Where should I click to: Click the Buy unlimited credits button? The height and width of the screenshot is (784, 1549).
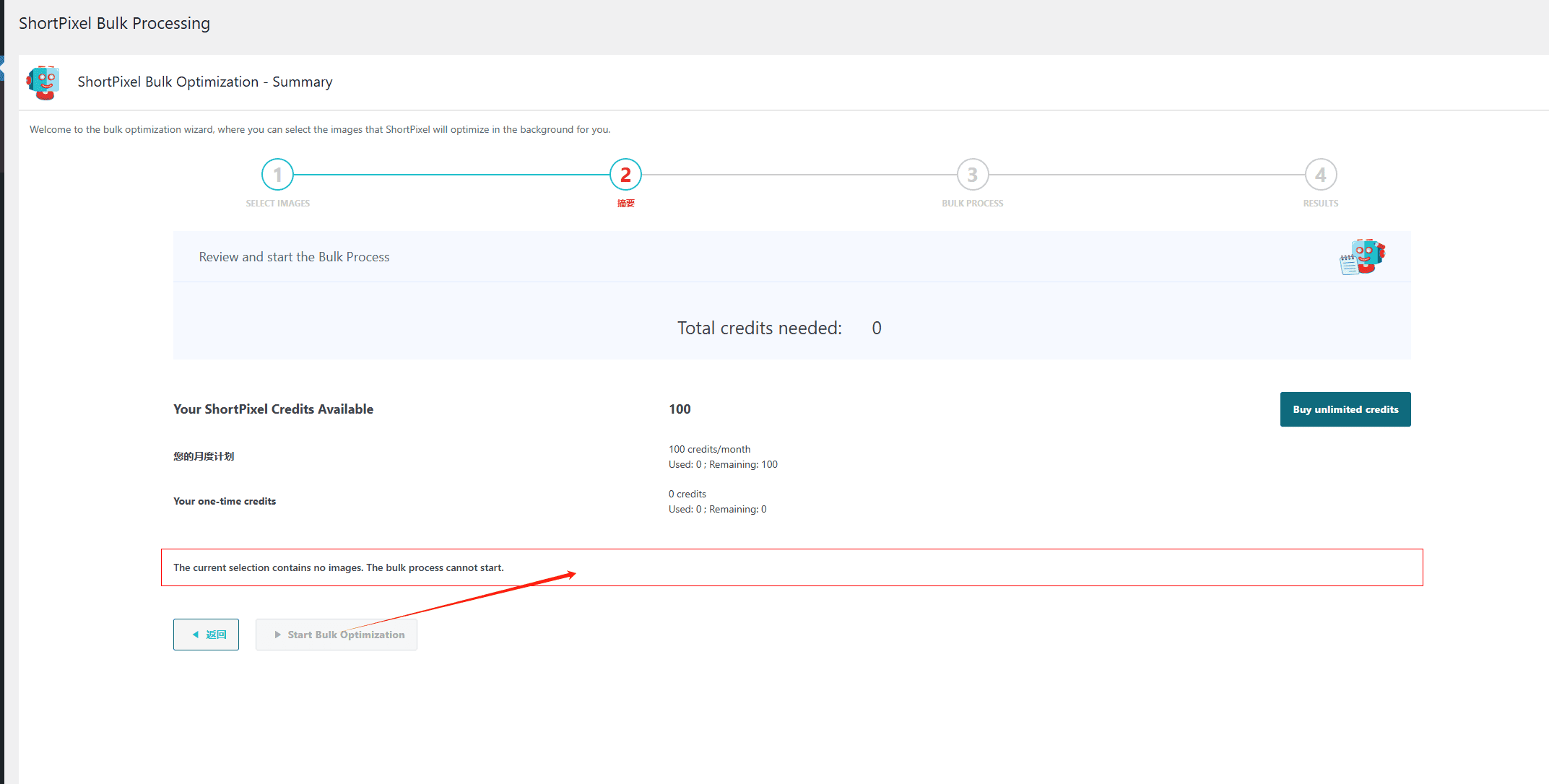click(1345, 409)
